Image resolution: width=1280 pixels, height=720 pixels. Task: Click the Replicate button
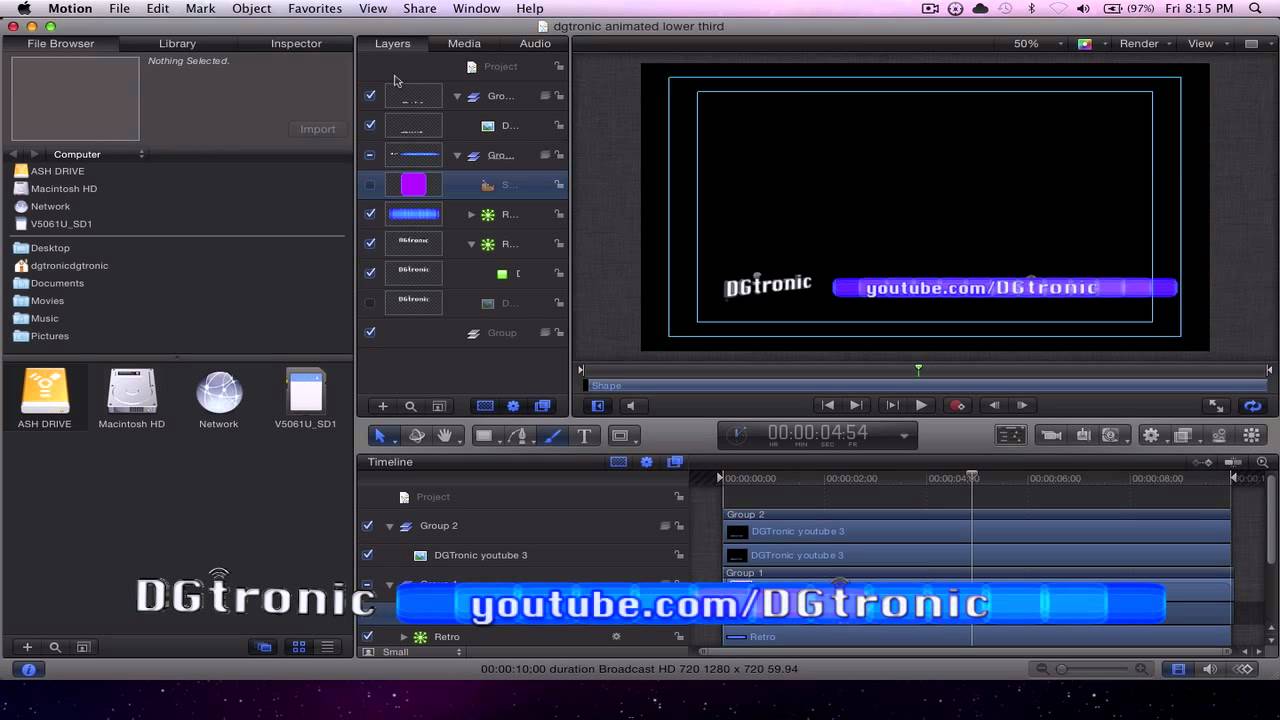[1251, 435]
